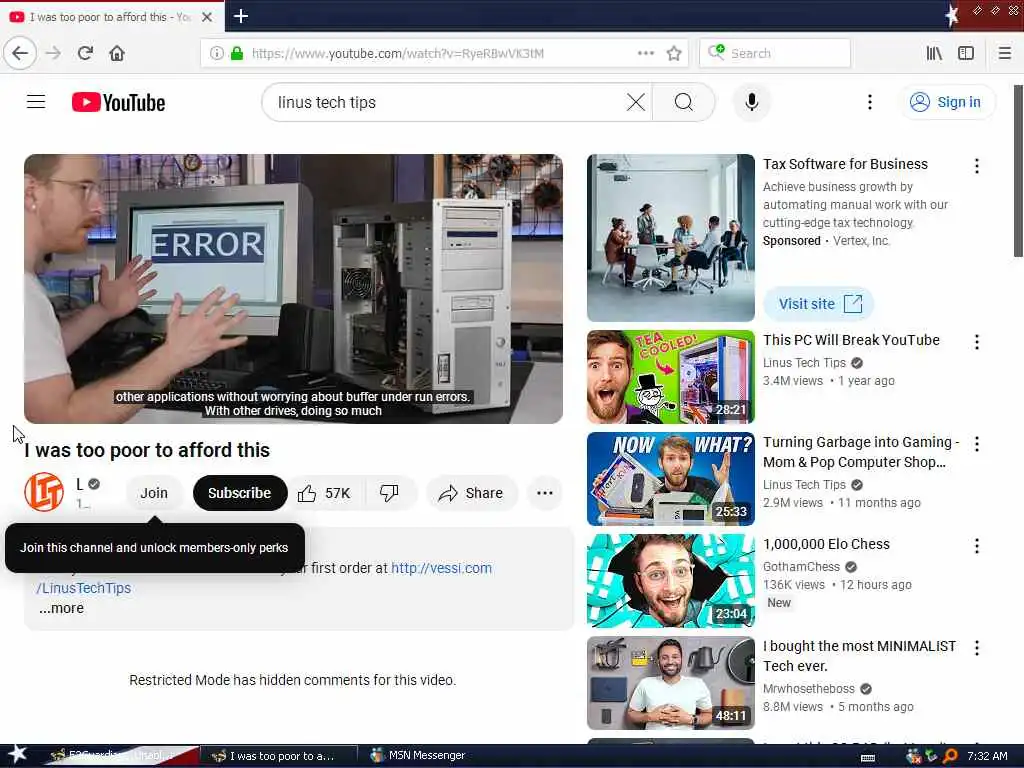This screenshot has width=1024, height=768.
Task: Open options for MINIMALIST Tech video
Action: 976,648
